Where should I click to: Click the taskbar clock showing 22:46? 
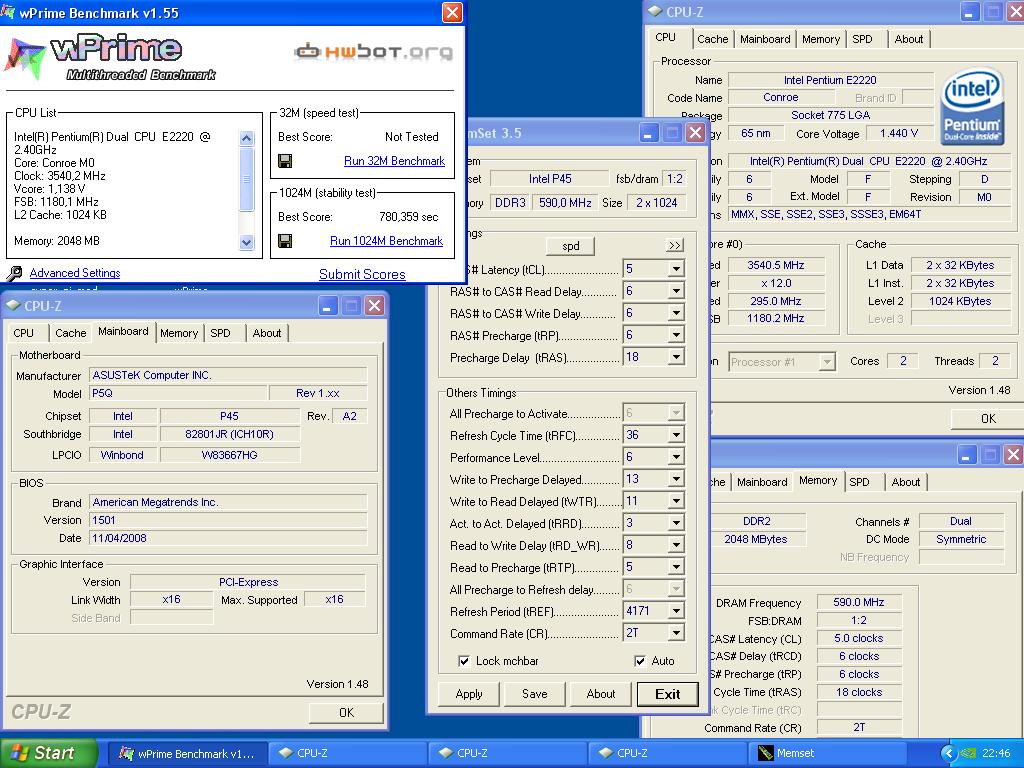pyautogui.click(x=996, y=754)
